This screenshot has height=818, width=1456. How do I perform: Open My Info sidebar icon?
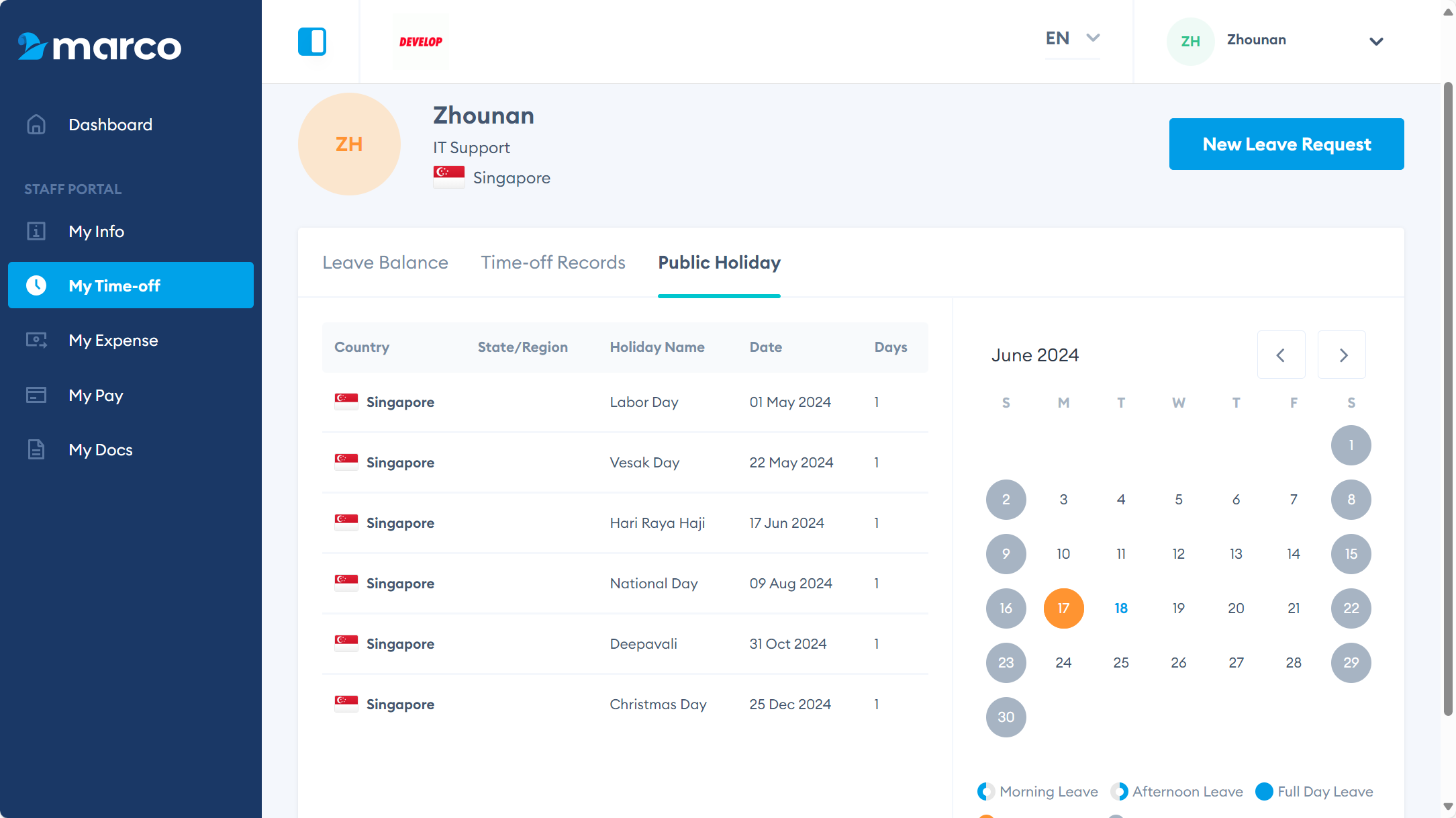pyautogui.click(x=36, y=232)
